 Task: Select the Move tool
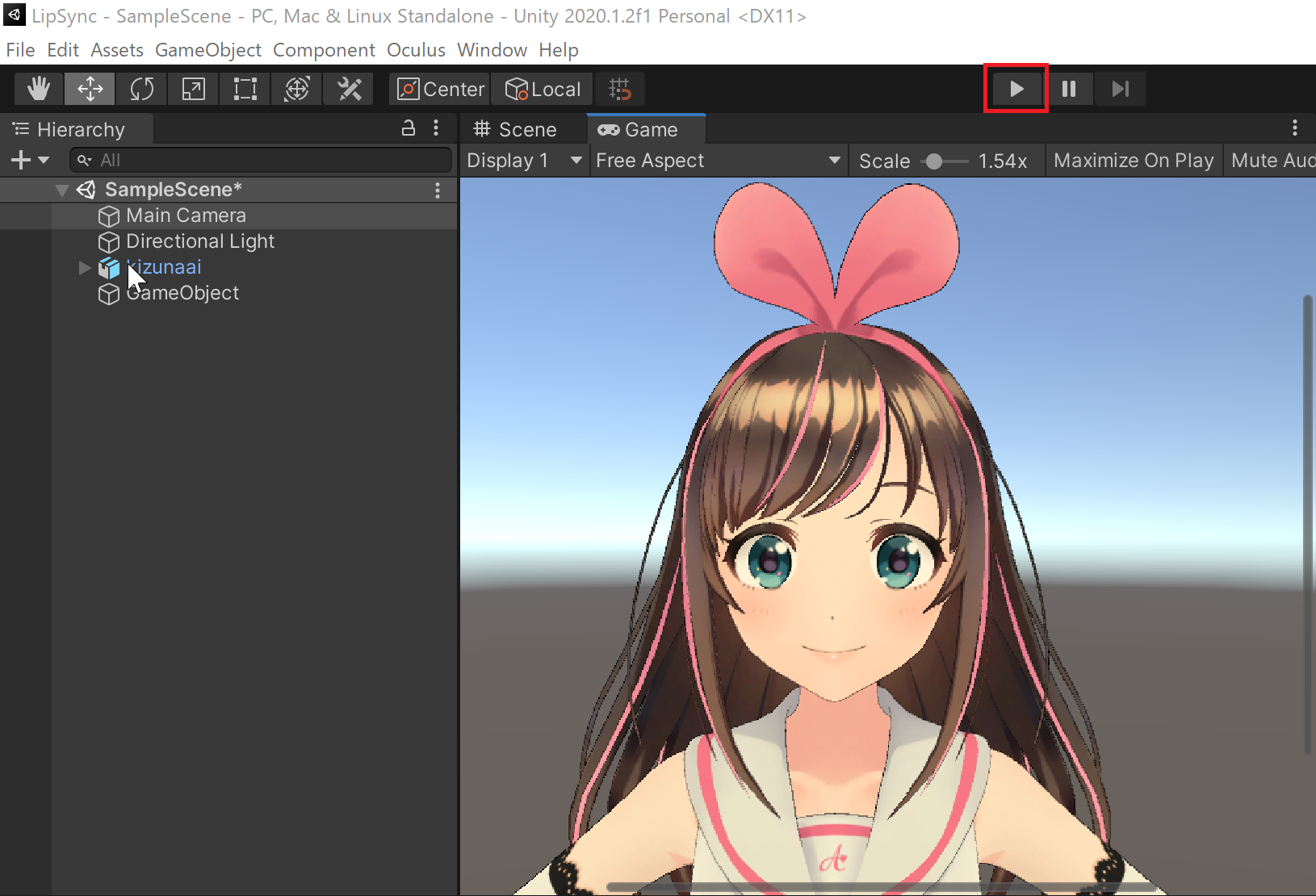pos(90,89)
